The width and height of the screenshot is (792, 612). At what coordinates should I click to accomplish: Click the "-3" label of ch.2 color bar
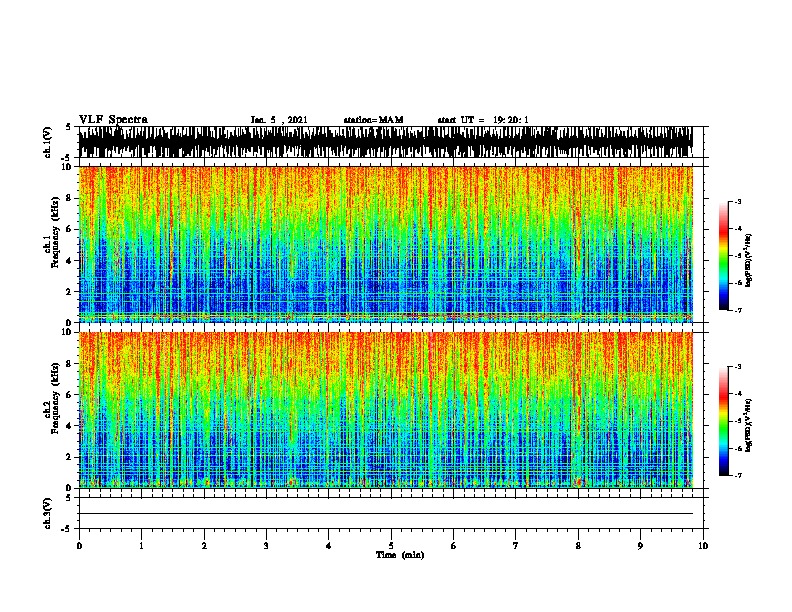point(737,367)
